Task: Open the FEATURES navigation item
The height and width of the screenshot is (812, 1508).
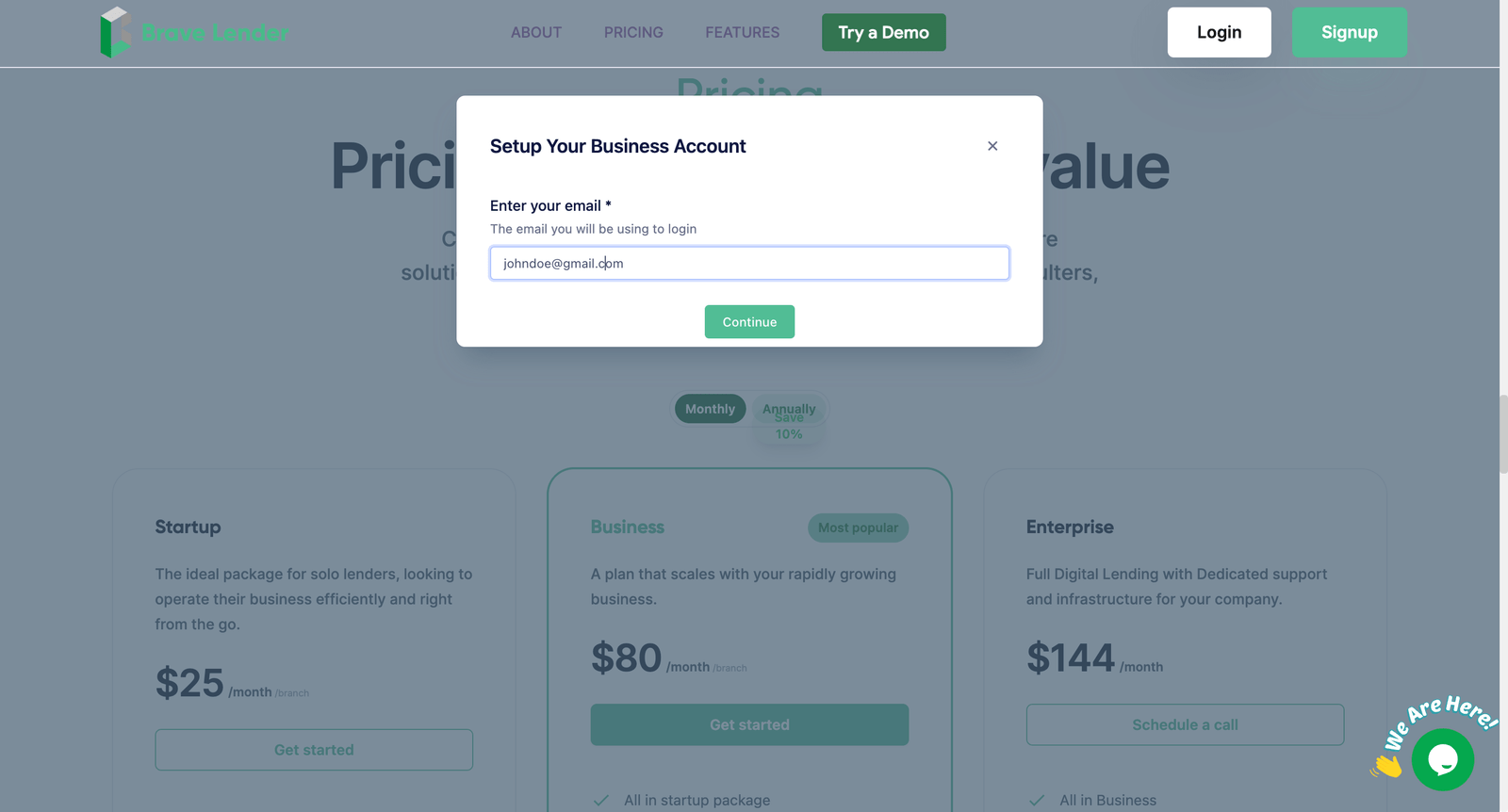Action: pyautogui.click(x=742, y=32)
